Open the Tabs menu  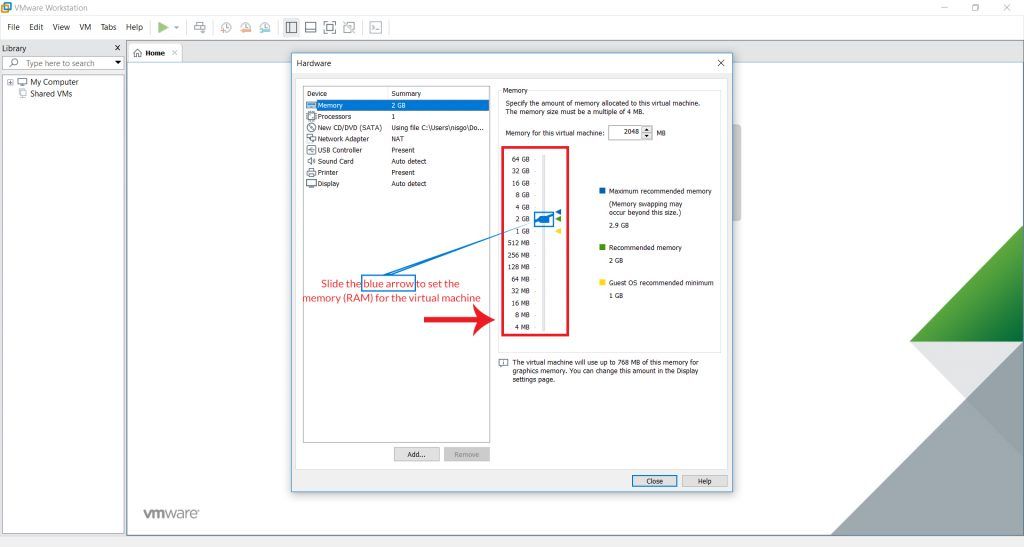(x=108, y=27)
